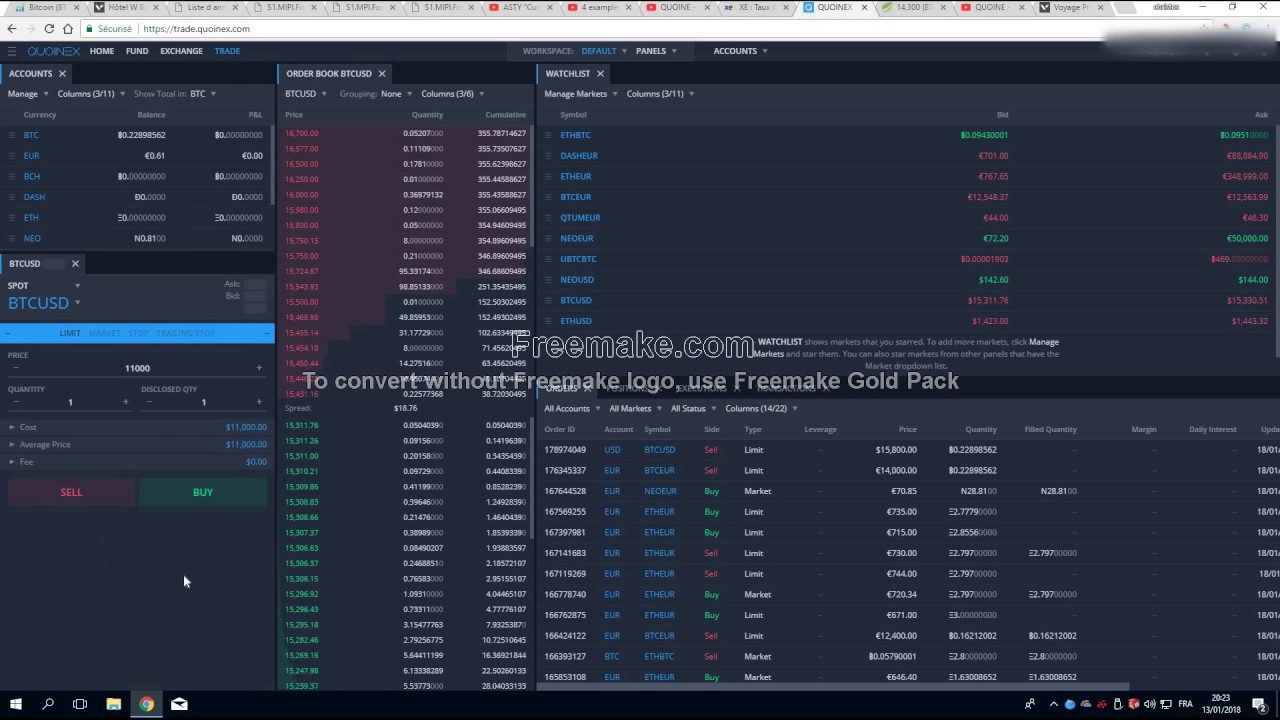Screen dimensions: 1280x720
Task: Click the Quoinex logo
Action: pyautogui.click(x=54, y=51)
